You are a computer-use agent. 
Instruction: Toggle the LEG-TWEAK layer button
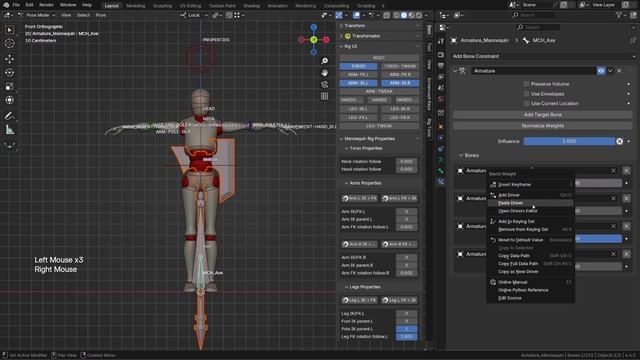pos(379,126)
